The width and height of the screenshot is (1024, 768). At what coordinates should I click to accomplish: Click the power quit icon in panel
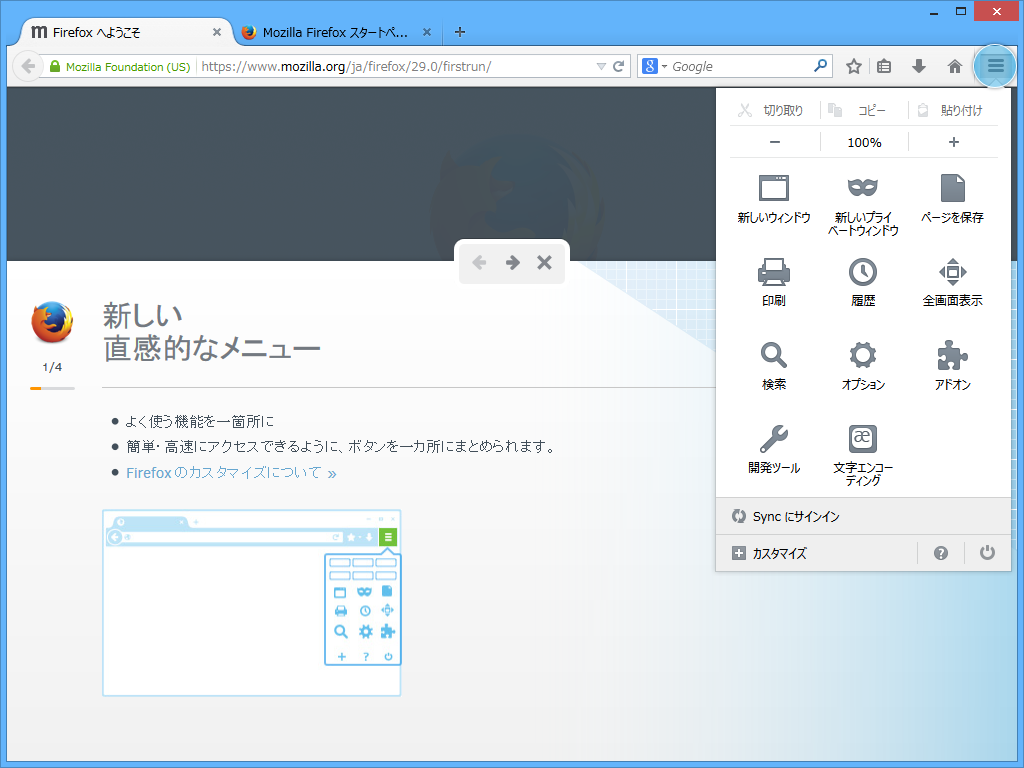(x=987, y=552)
